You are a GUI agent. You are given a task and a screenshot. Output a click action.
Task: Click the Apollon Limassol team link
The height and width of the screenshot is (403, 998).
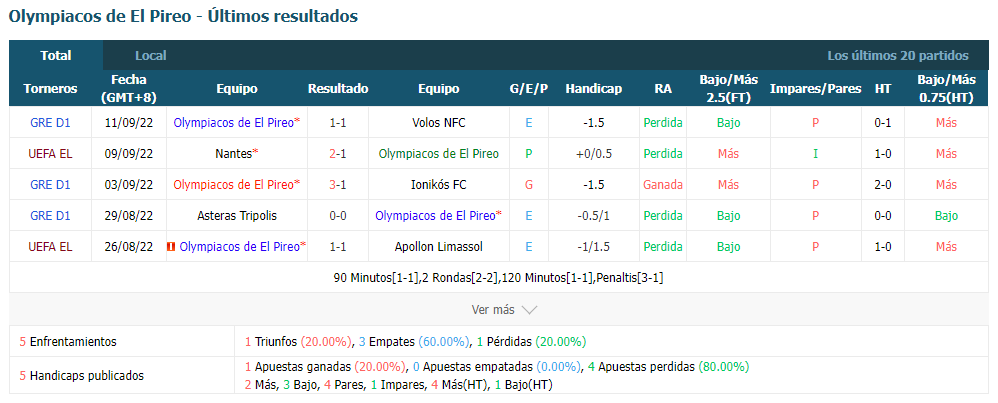coord(439,247)
